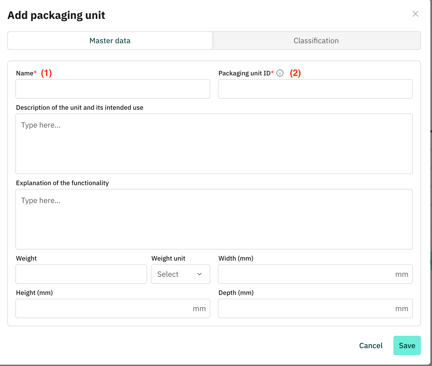The width and height of the screenshot is (432, 366).
Task: Click the unit description text area
Action: click(x=214, y=144)
